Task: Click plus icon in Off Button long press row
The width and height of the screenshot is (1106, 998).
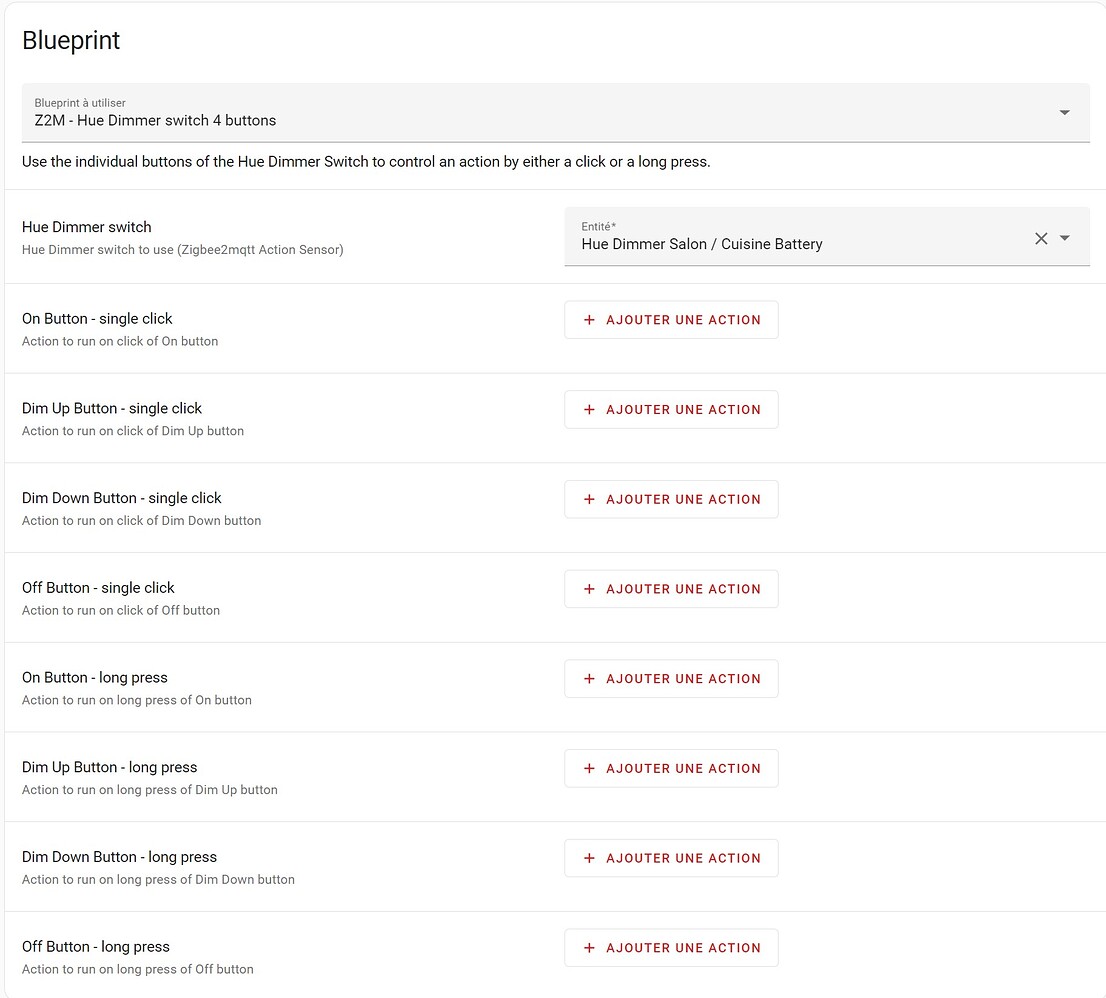Action: (589, 948)
